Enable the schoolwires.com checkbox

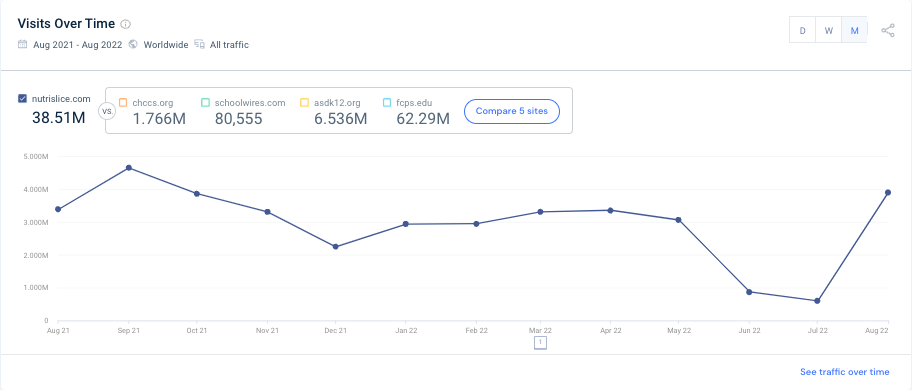click(205, 103)
